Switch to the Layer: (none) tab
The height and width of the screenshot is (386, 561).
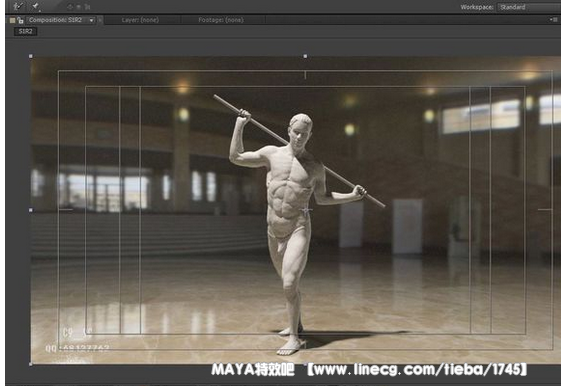click(140, 20)
